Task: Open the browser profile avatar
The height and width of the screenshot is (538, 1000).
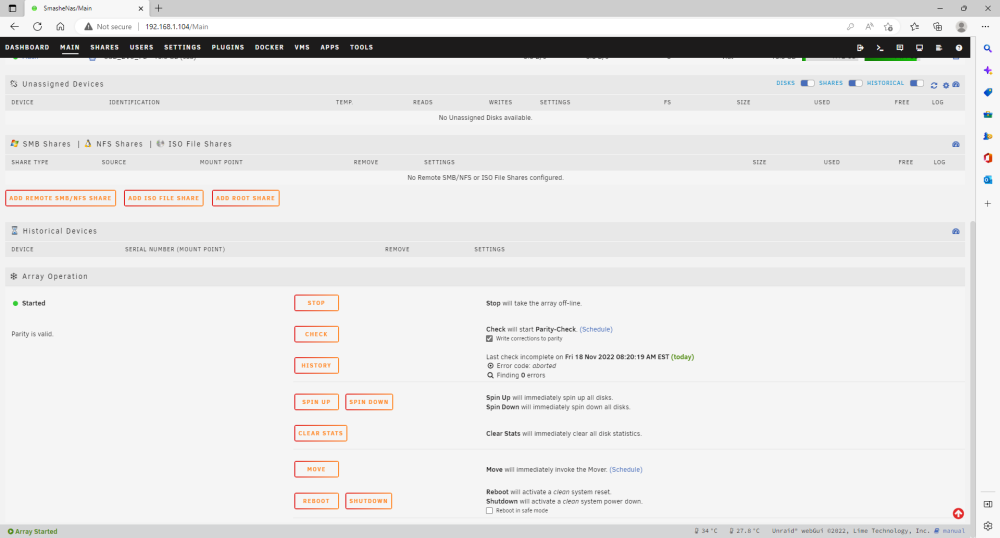Action: tap(961, 27)
